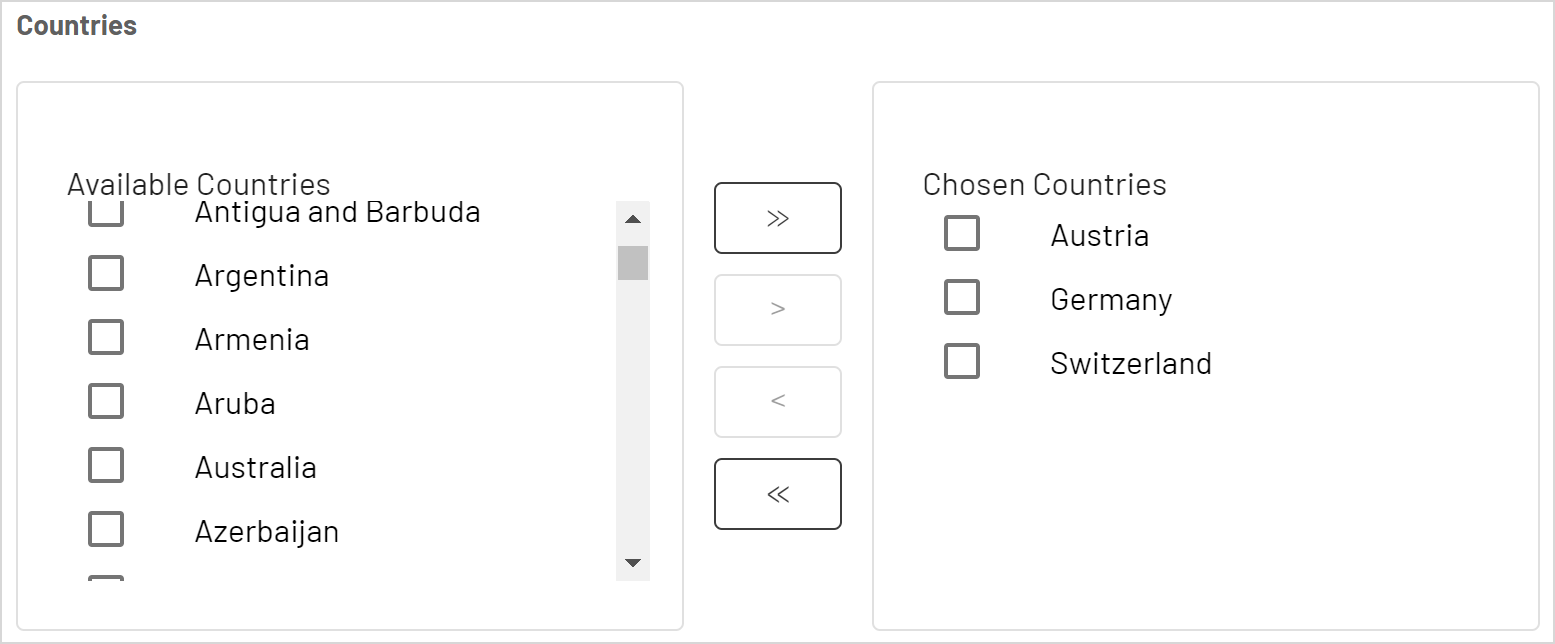1555x644 pixels.
Task: Click the Germany country label
Action: coord(1111,300)
